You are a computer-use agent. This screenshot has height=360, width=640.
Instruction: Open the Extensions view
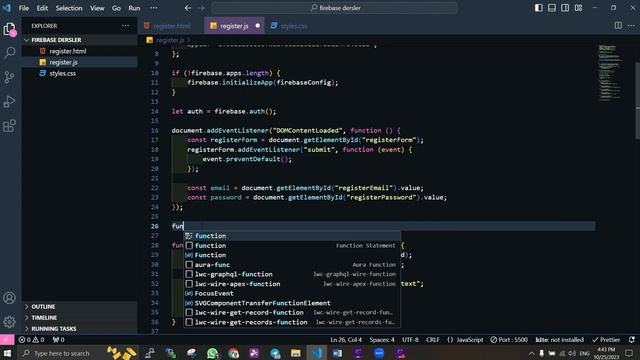coord(9,126)
